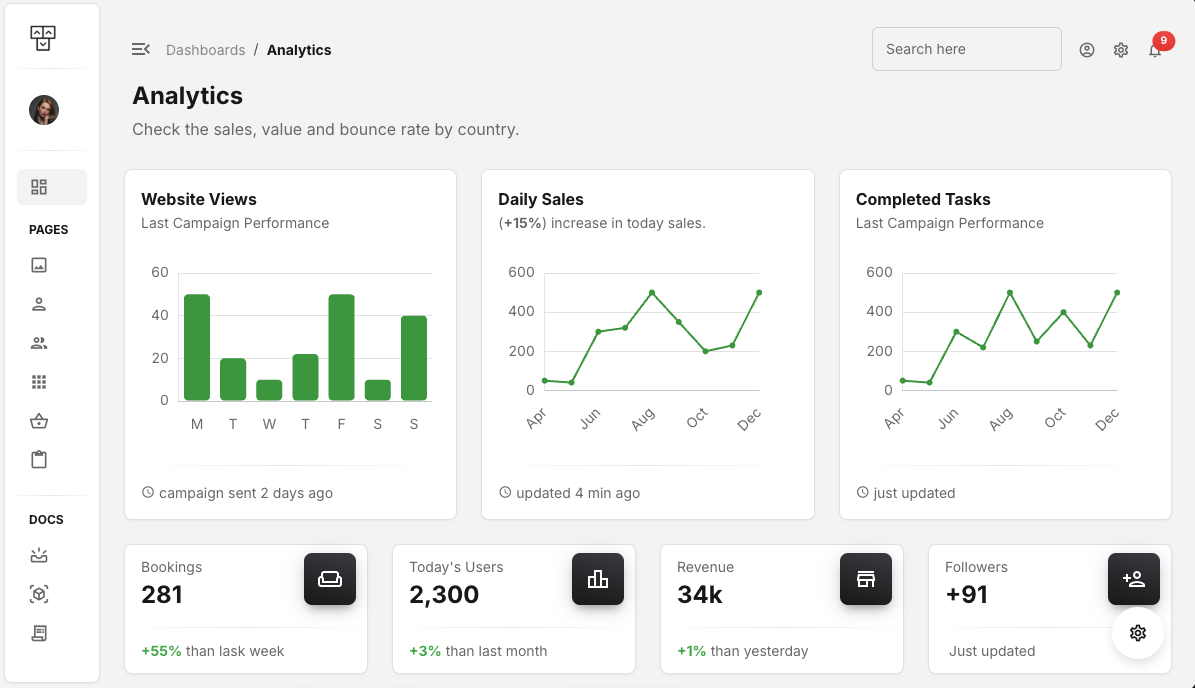The height and width of the screenshot is (688, 1195).
Task: Click the Analytics breadcrumb item
Action: (299, 50)
